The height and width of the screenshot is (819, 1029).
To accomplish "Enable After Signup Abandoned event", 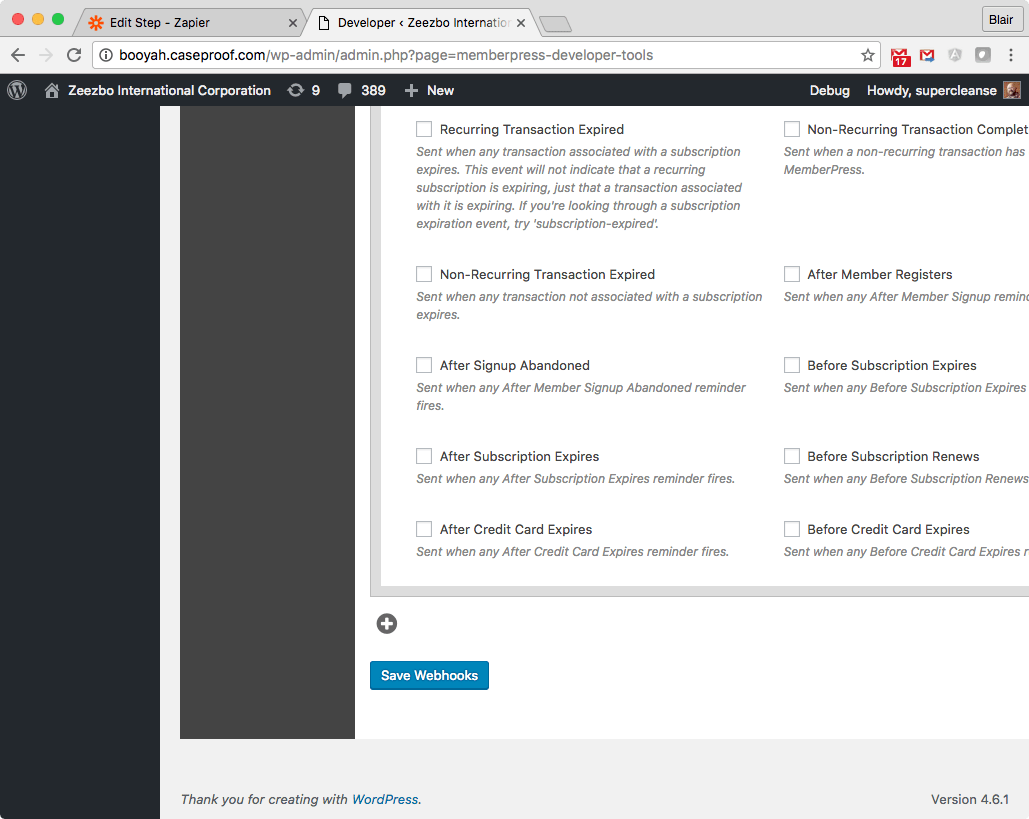I will point(424,365).
